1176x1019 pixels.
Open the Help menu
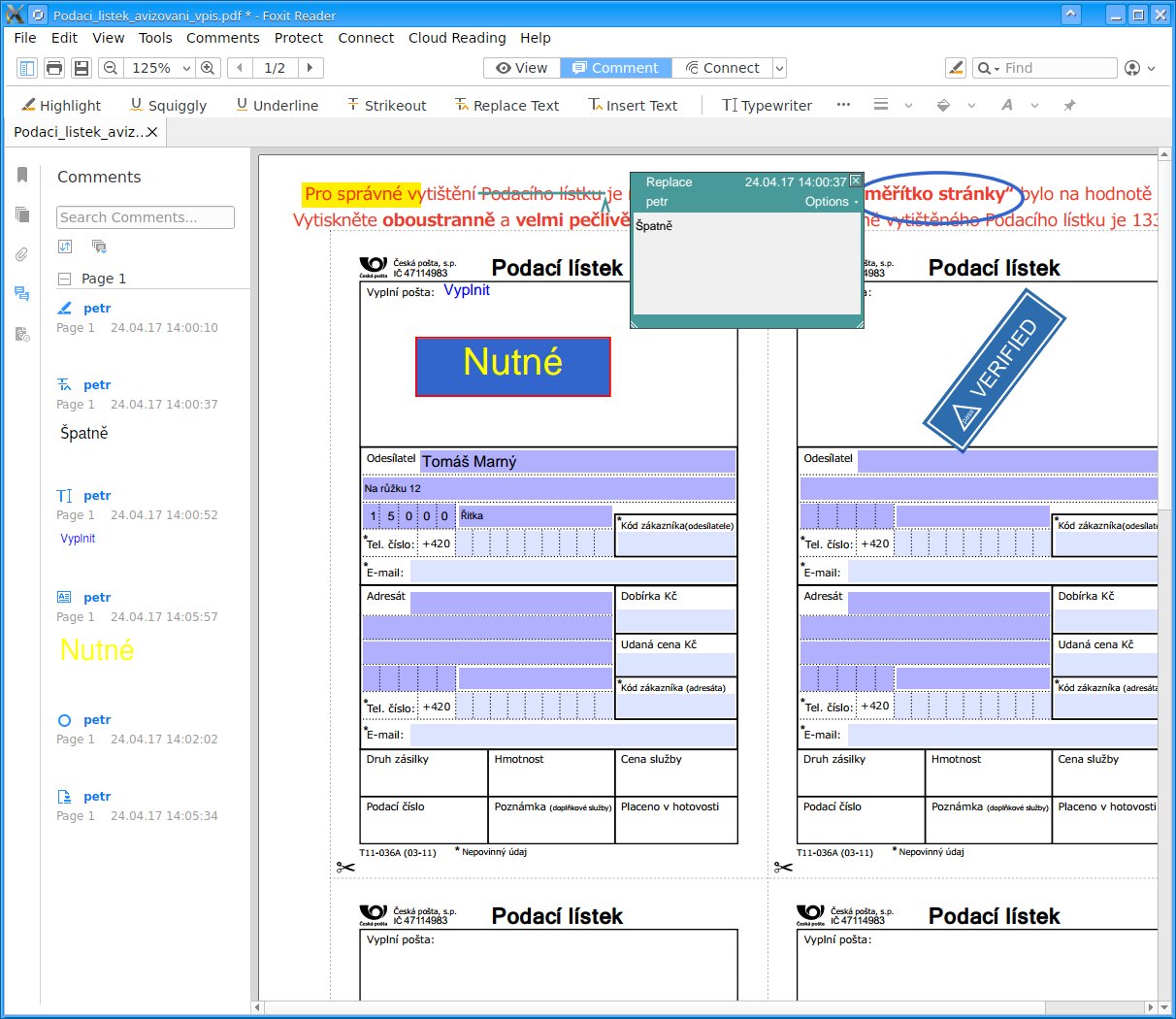[x=536, y=38]
